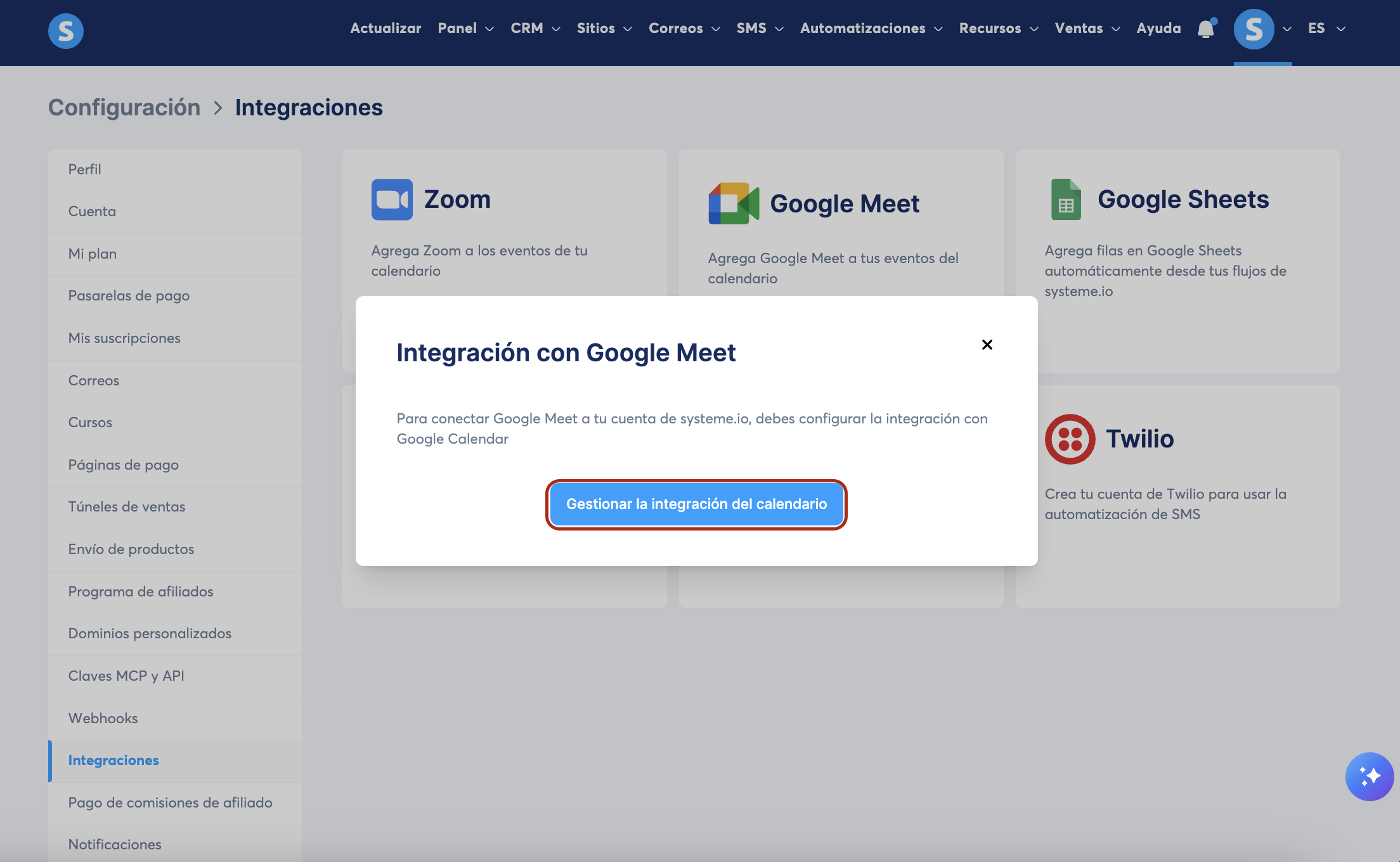Select Cuenta in the settings sidebar
Image resolution: width=1400 pixels, height=862 pixels.
[175, 212]
